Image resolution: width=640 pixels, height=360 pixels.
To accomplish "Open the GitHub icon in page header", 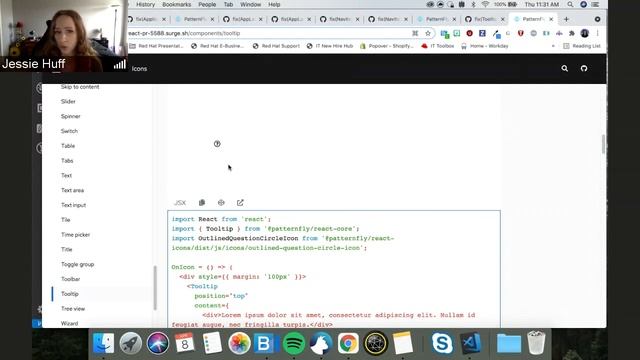I will (584, 69).
